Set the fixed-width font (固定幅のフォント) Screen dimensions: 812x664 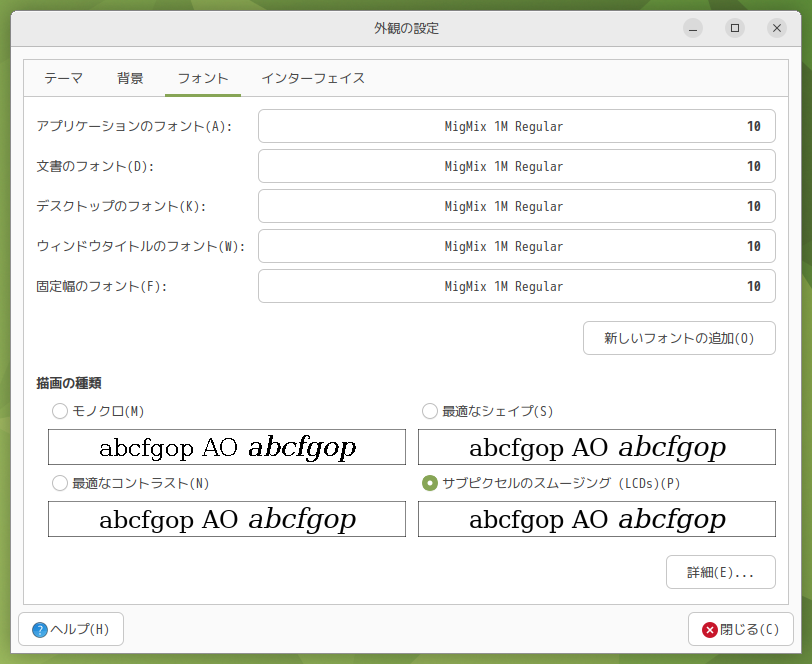(517, 286)
